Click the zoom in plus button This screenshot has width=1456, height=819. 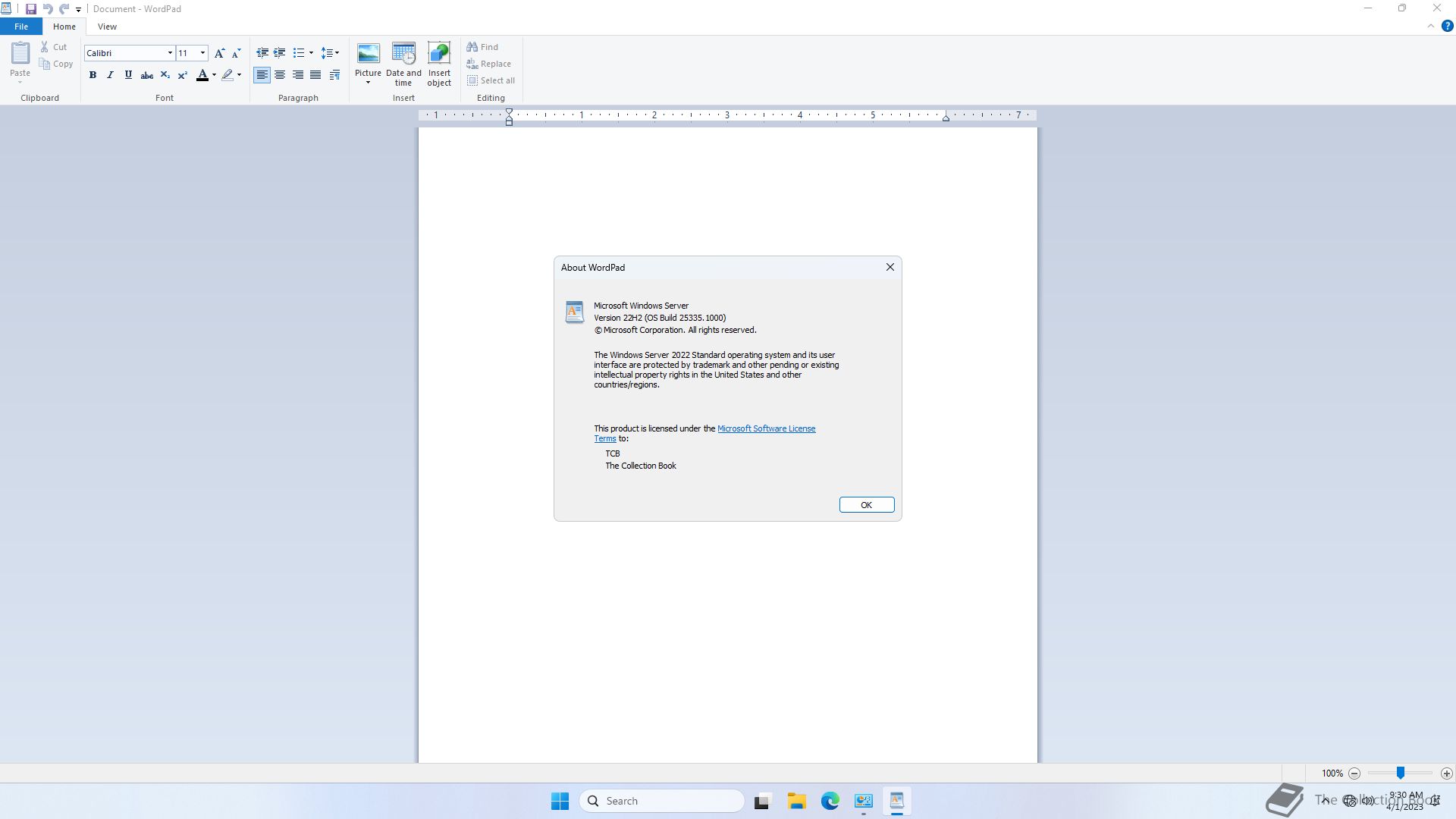pos(1447,773)
